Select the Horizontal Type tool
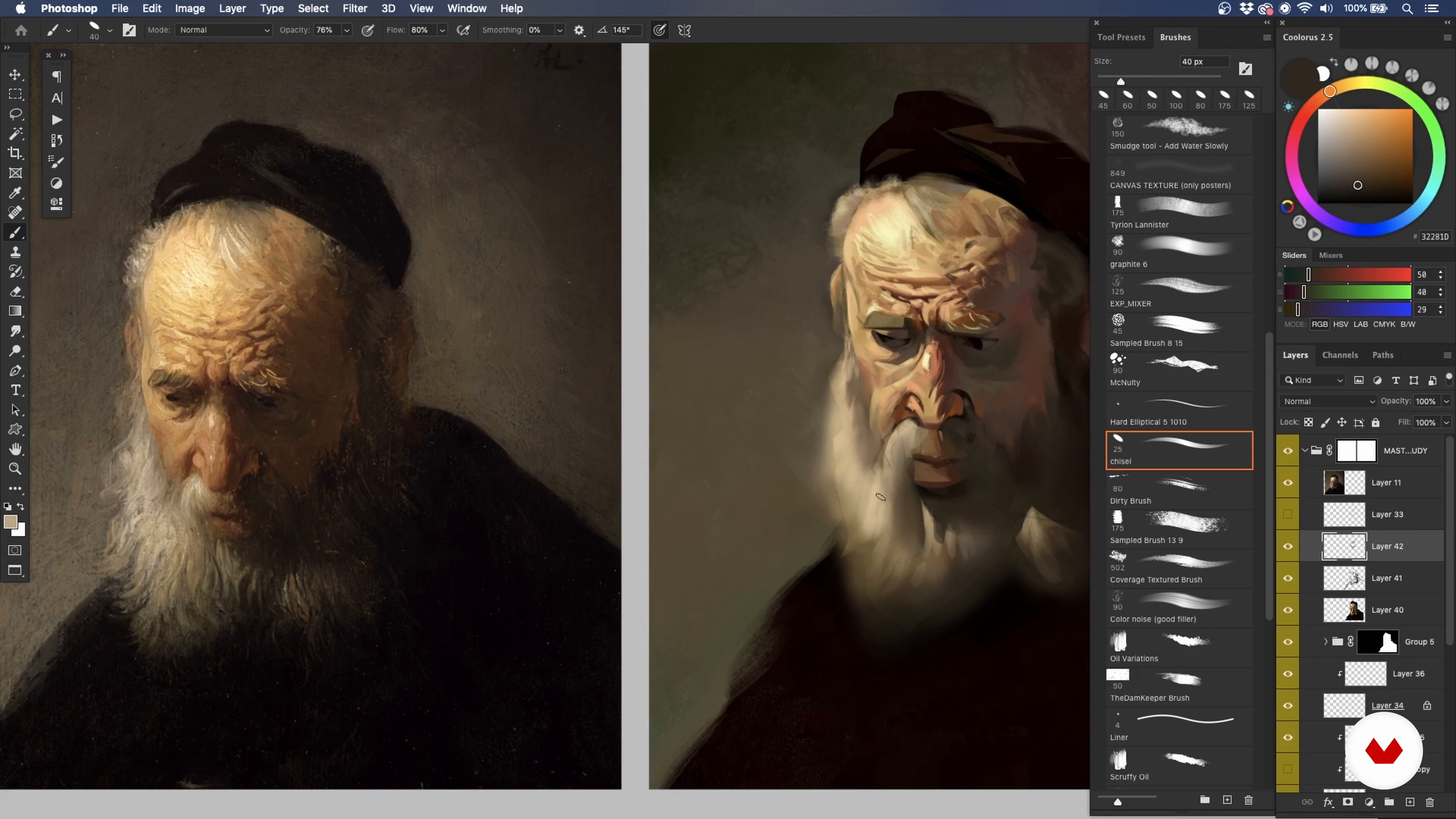 15,391
